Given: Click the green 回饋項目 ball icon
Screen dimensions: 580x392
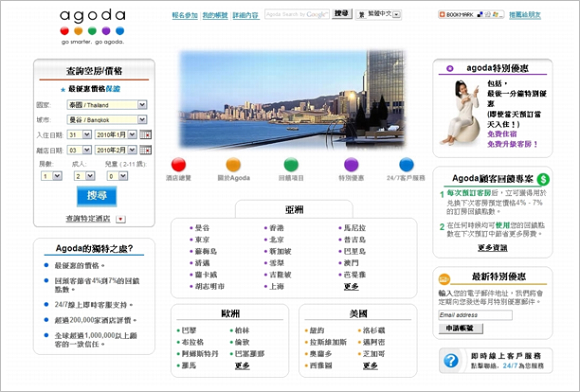Looking at the screenshot, I should [291, 165].
